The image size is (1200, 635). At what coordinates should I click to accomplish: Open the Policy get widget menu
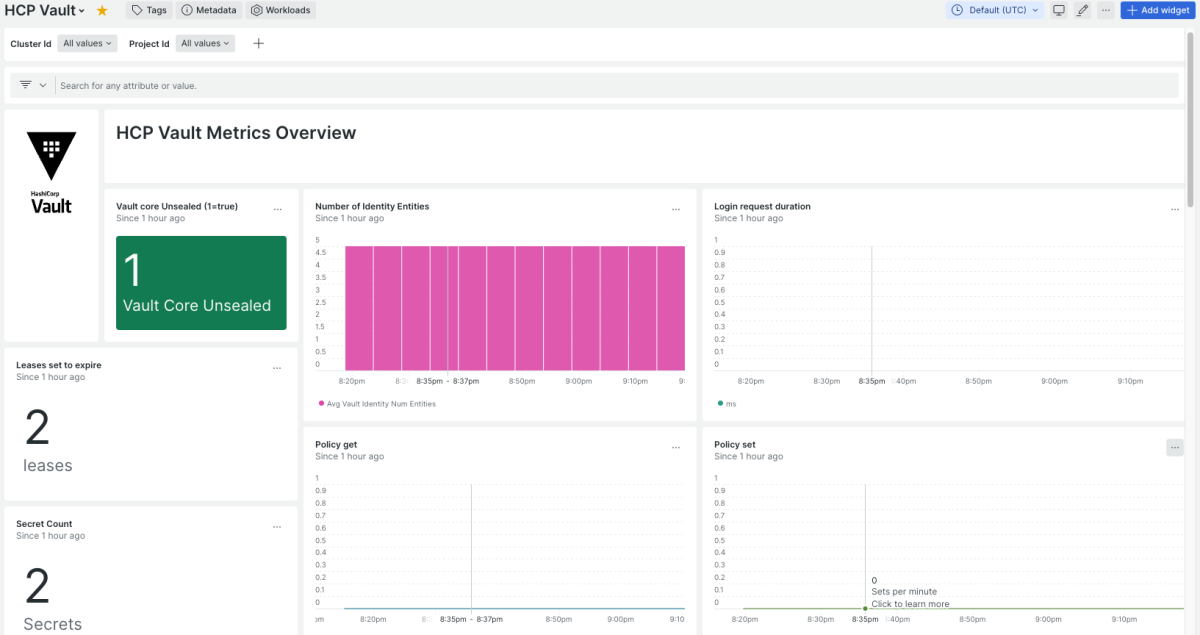(x=676, y=447)
